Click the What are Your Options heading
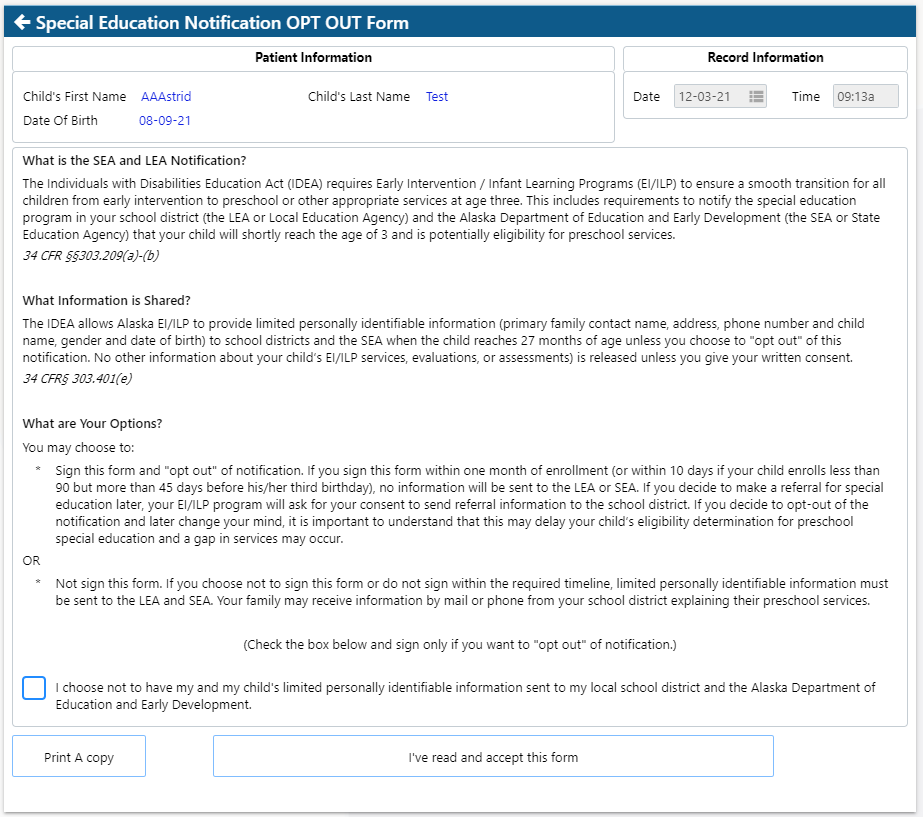This screenshot has width=923, height=817. click(x=92, y=423)
